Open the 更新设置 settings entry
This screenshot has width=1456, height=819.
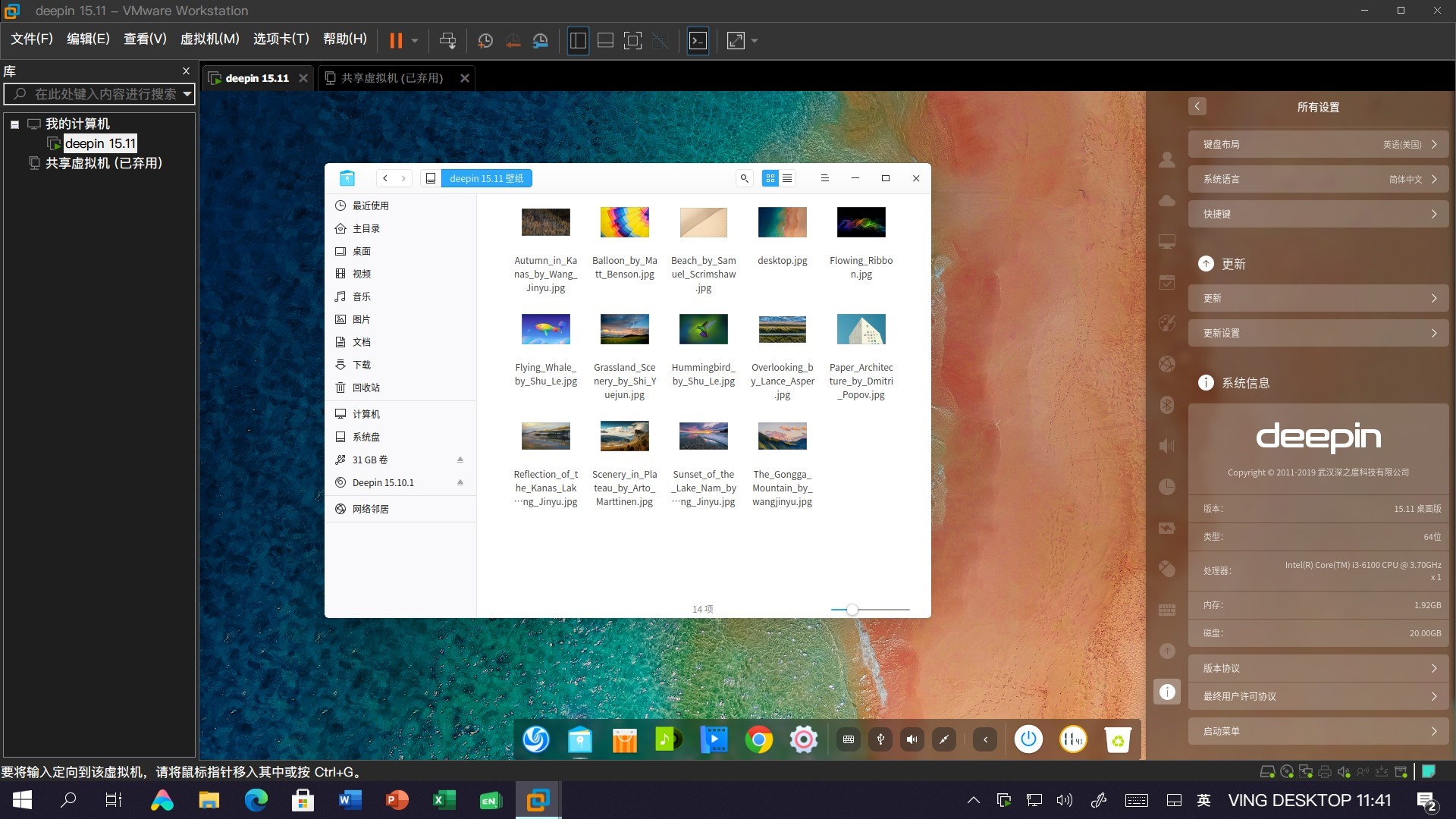click(x=1318, y=333)
